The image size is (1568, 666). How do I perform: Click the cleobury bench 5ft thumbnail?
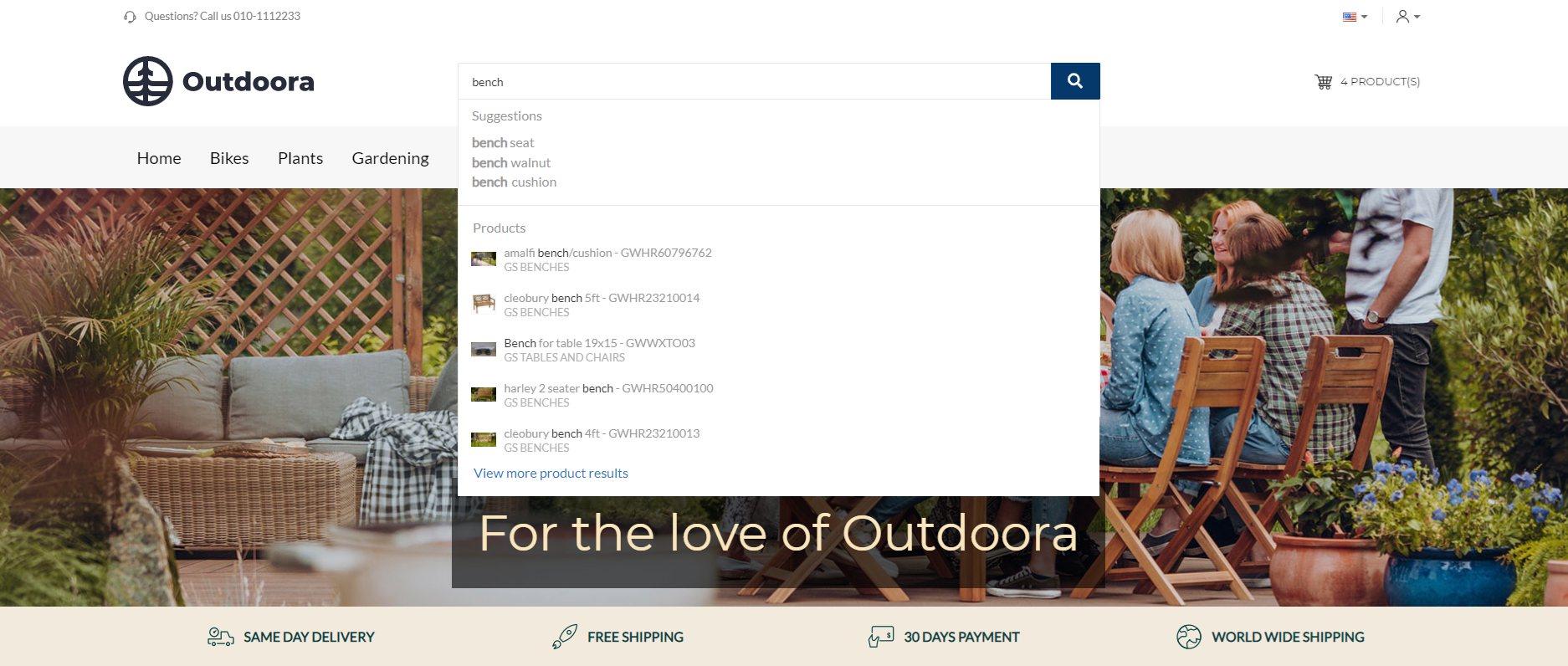[x=484, y=304]
